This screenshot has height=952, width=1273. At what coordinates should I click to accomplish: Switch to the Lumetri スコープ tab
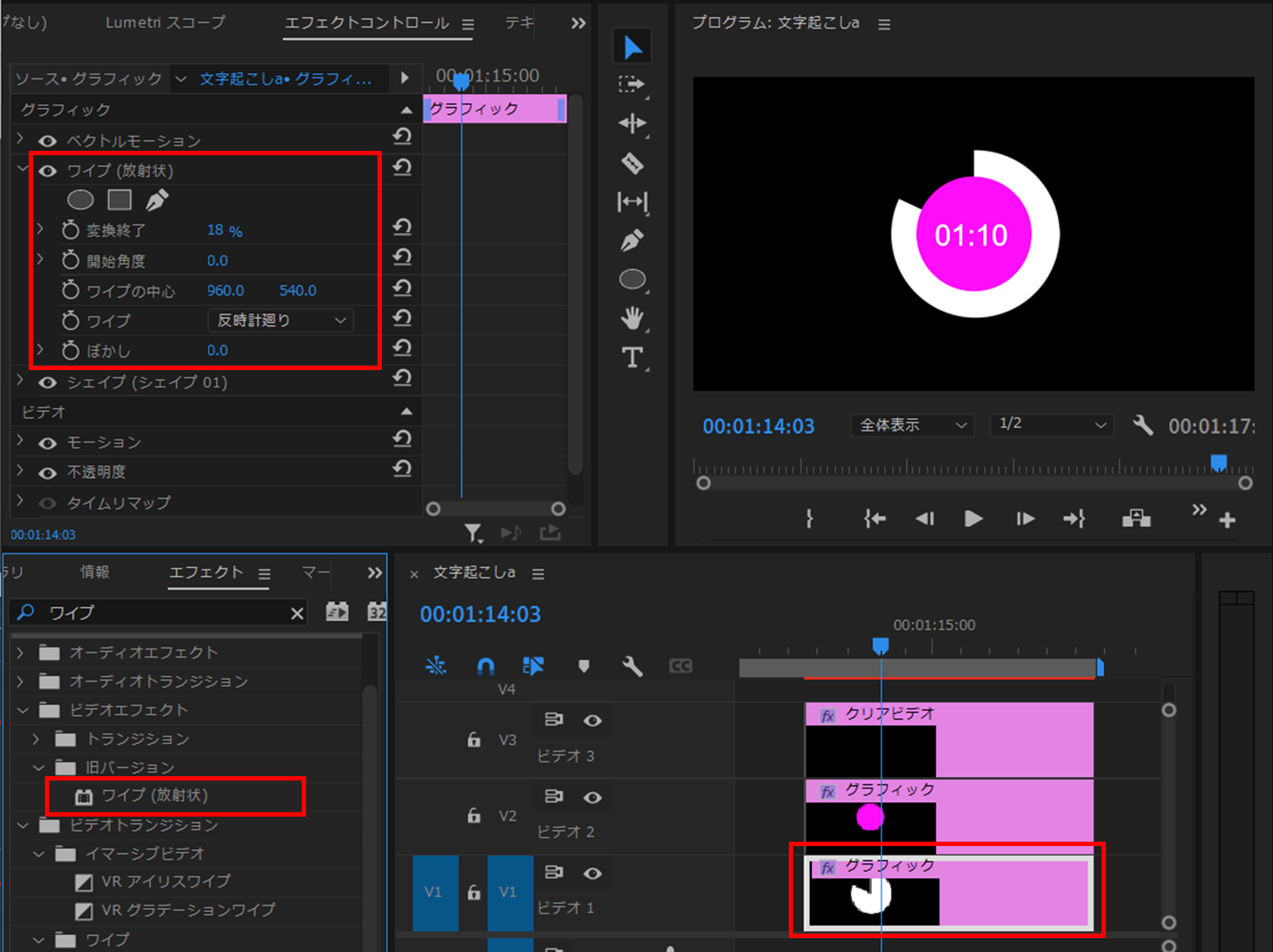165,23
